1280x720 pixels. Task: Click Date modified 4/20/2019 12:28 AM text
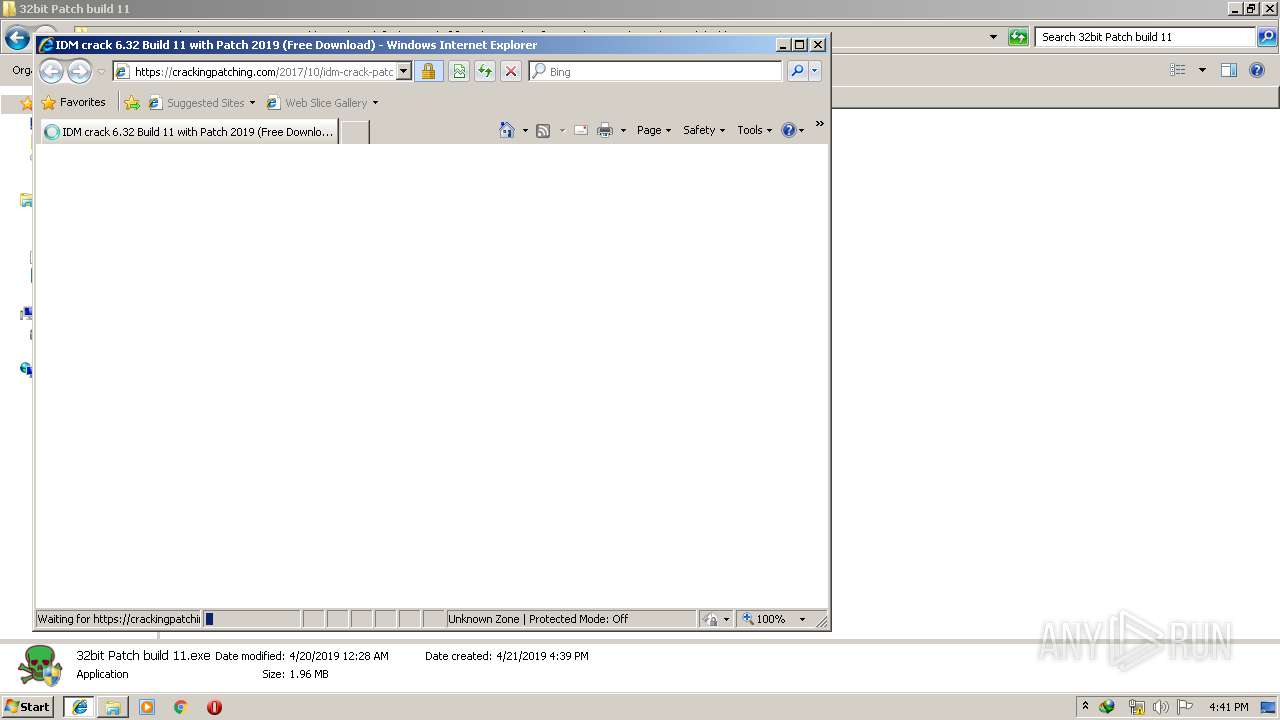pos(302,656)
